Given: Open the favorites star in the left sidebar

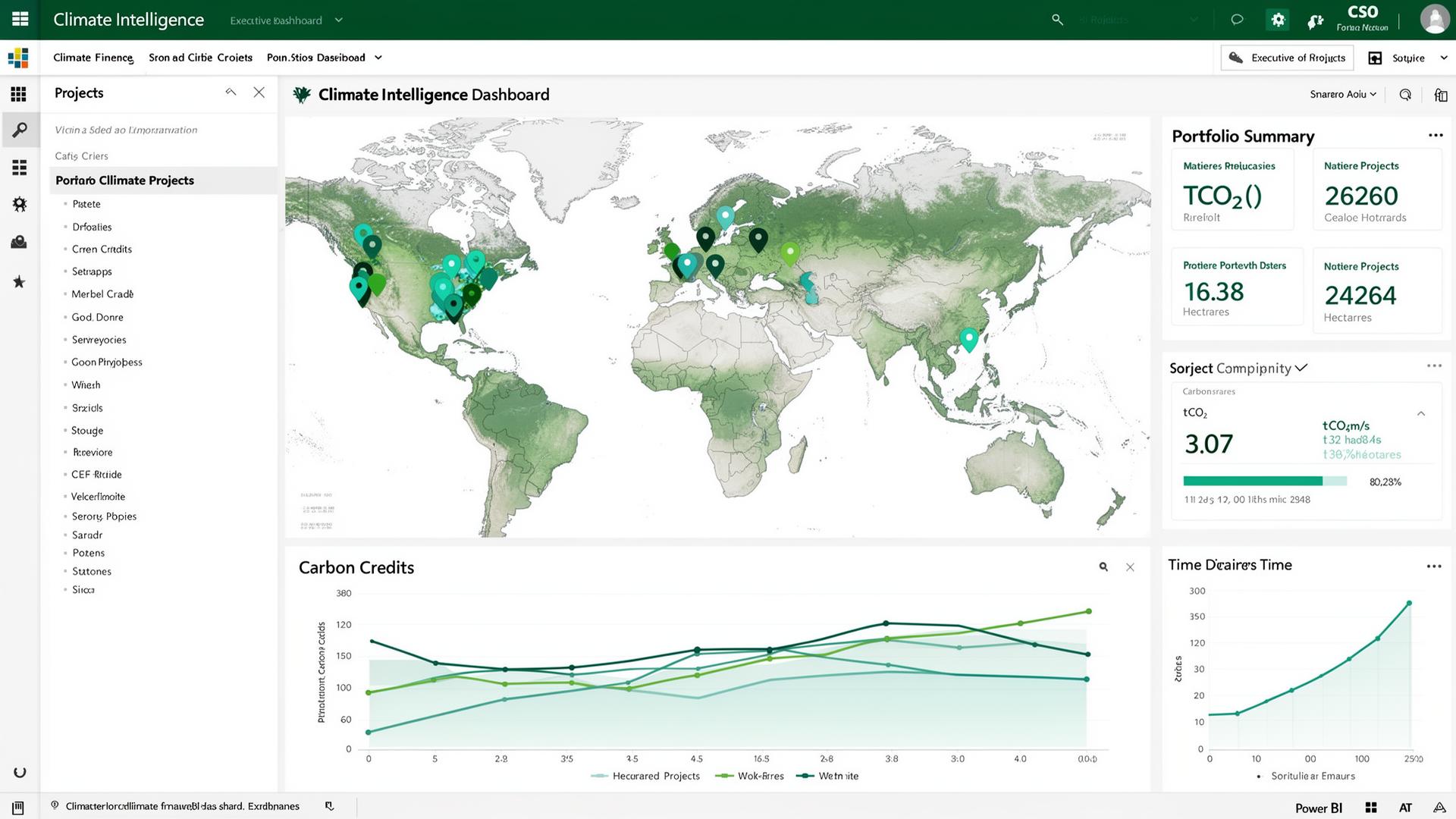Looking at the screenshot, I should pyautogui.click(x=19, y=282).
